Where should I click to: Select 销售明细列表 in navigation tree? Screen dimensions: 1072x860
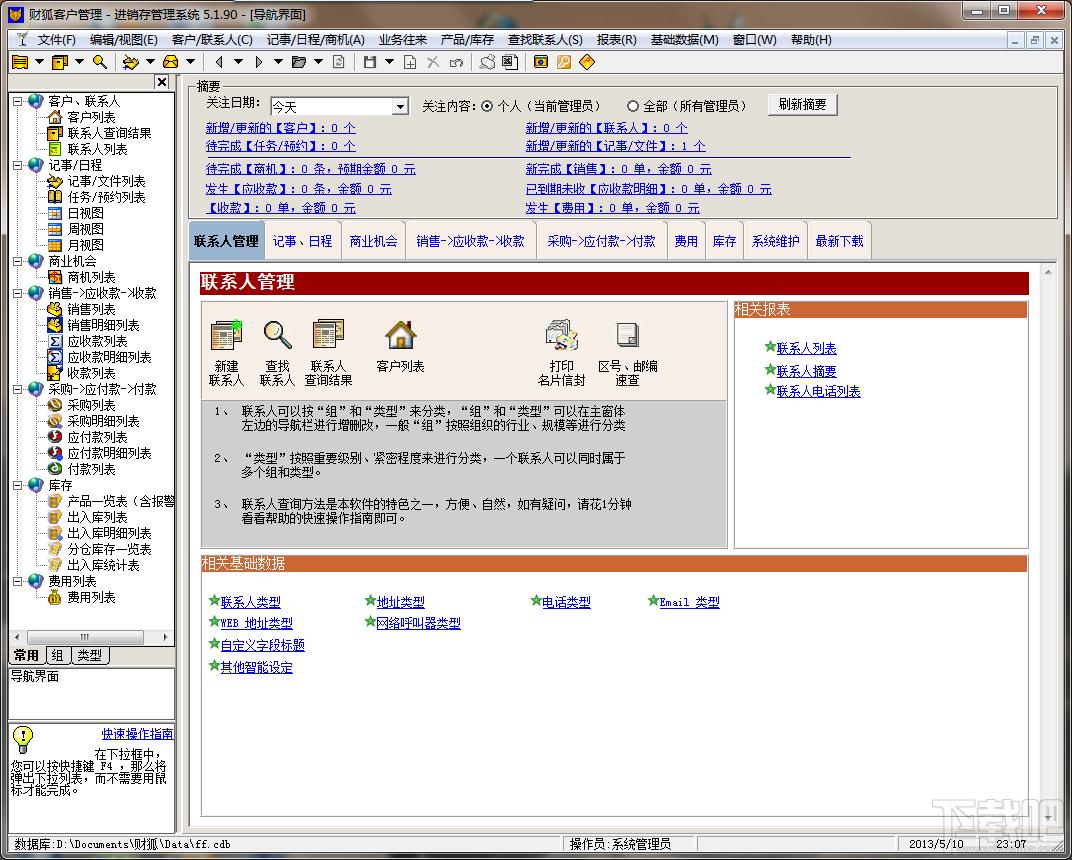[x=103, y=325]
